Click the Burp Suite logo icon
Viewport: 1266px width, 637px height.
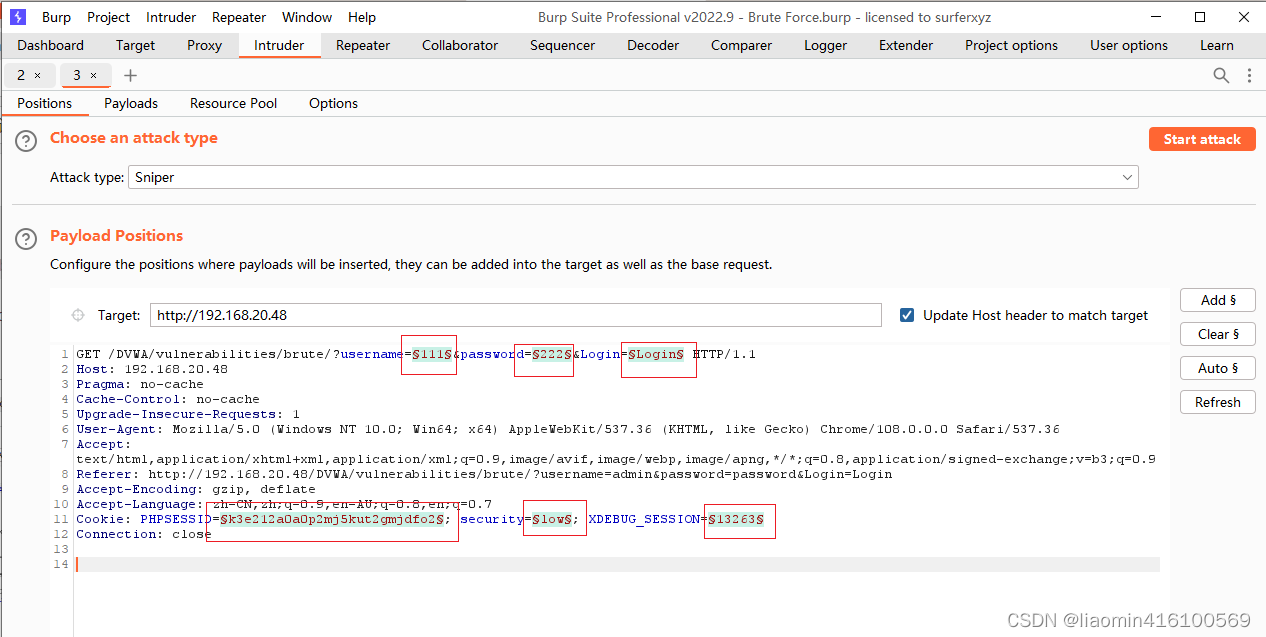18,17
